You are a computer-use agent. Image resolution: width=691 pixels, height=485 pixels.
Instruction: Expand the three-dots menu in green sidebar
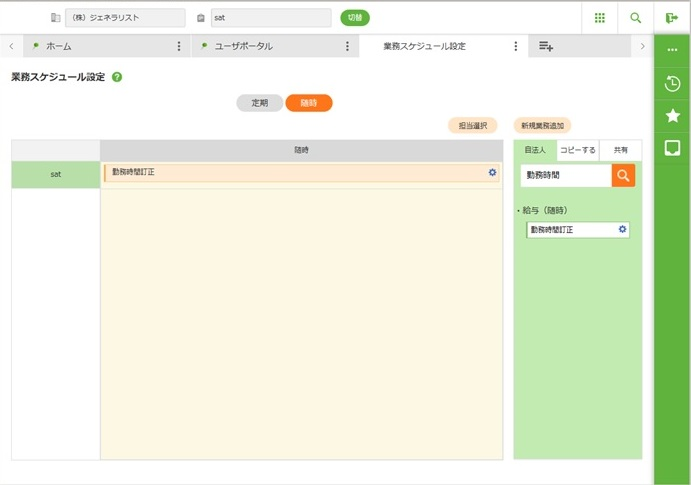[x=672, y=51]
